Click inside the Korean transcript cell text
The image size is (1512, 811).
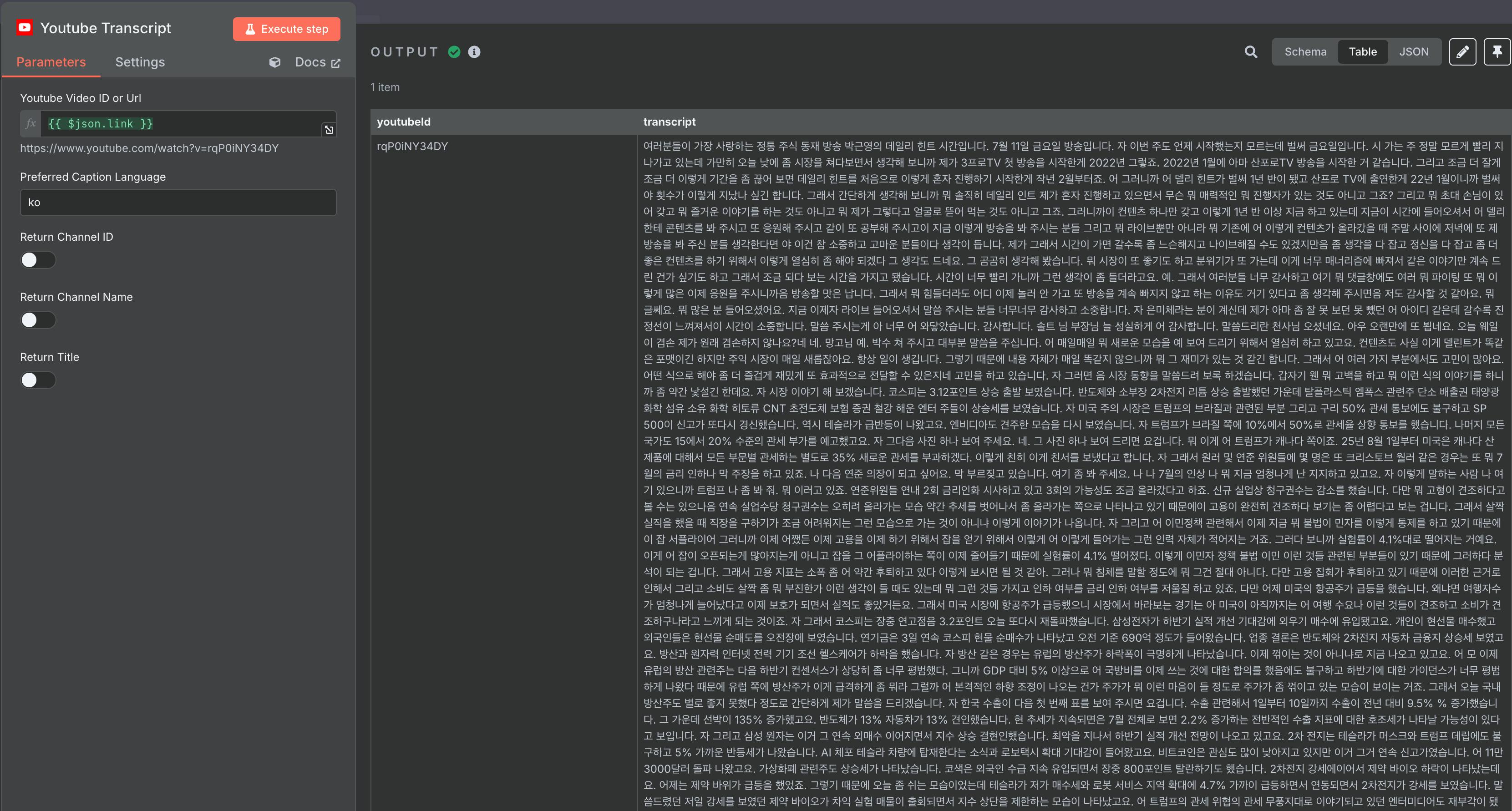1074,472
